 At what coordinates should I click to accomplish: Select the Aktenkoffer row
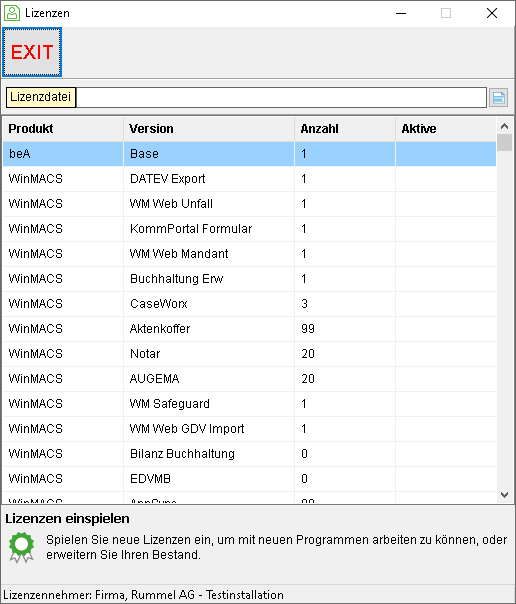click(250, 329)
